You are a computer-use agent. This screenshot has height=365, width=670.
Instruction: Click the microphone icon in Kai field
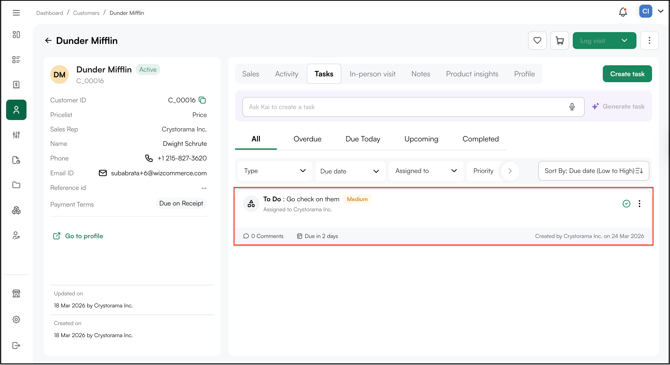pos(572,107)
